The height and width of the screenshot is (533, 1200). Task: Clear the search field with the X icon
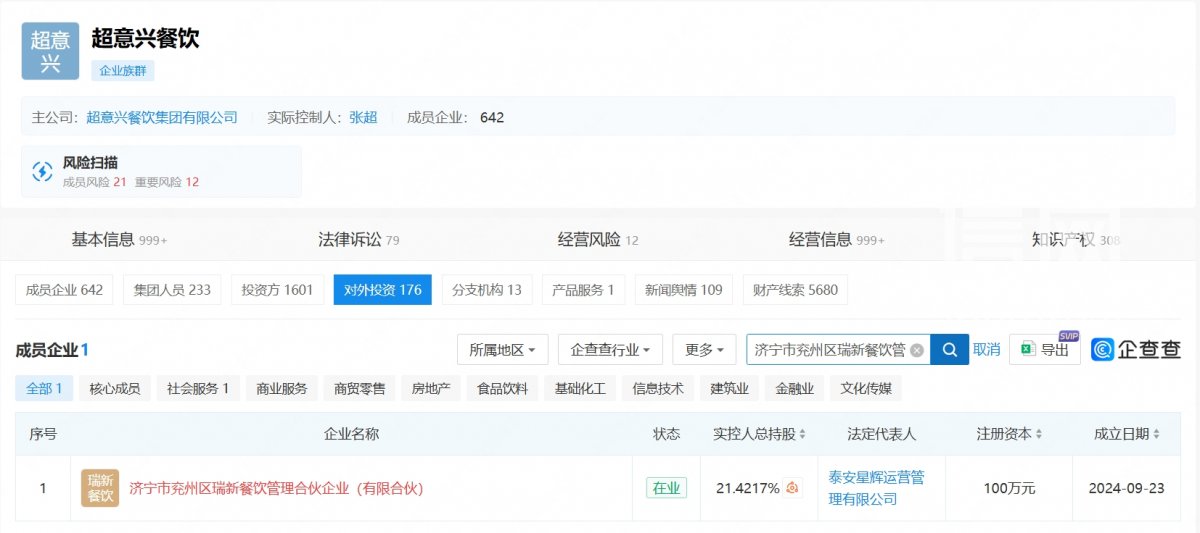[917, 350]
